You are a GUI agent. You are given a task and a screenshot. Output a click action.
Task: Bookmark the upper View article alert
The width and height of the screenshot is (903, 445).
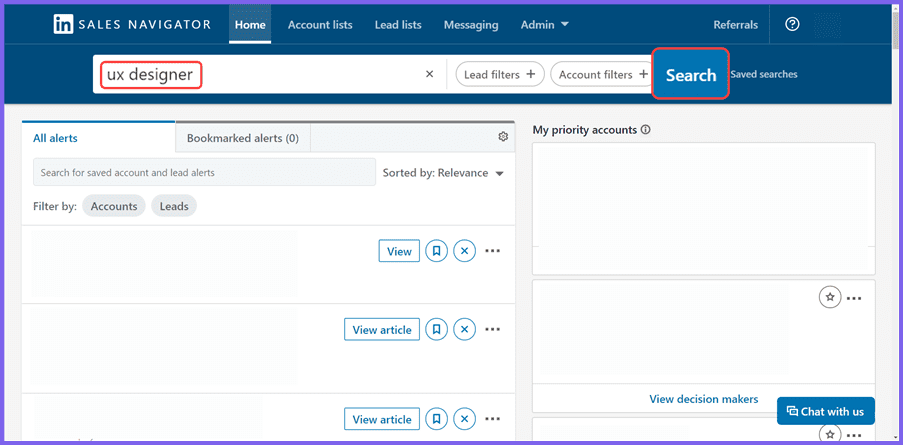[437, 329]
